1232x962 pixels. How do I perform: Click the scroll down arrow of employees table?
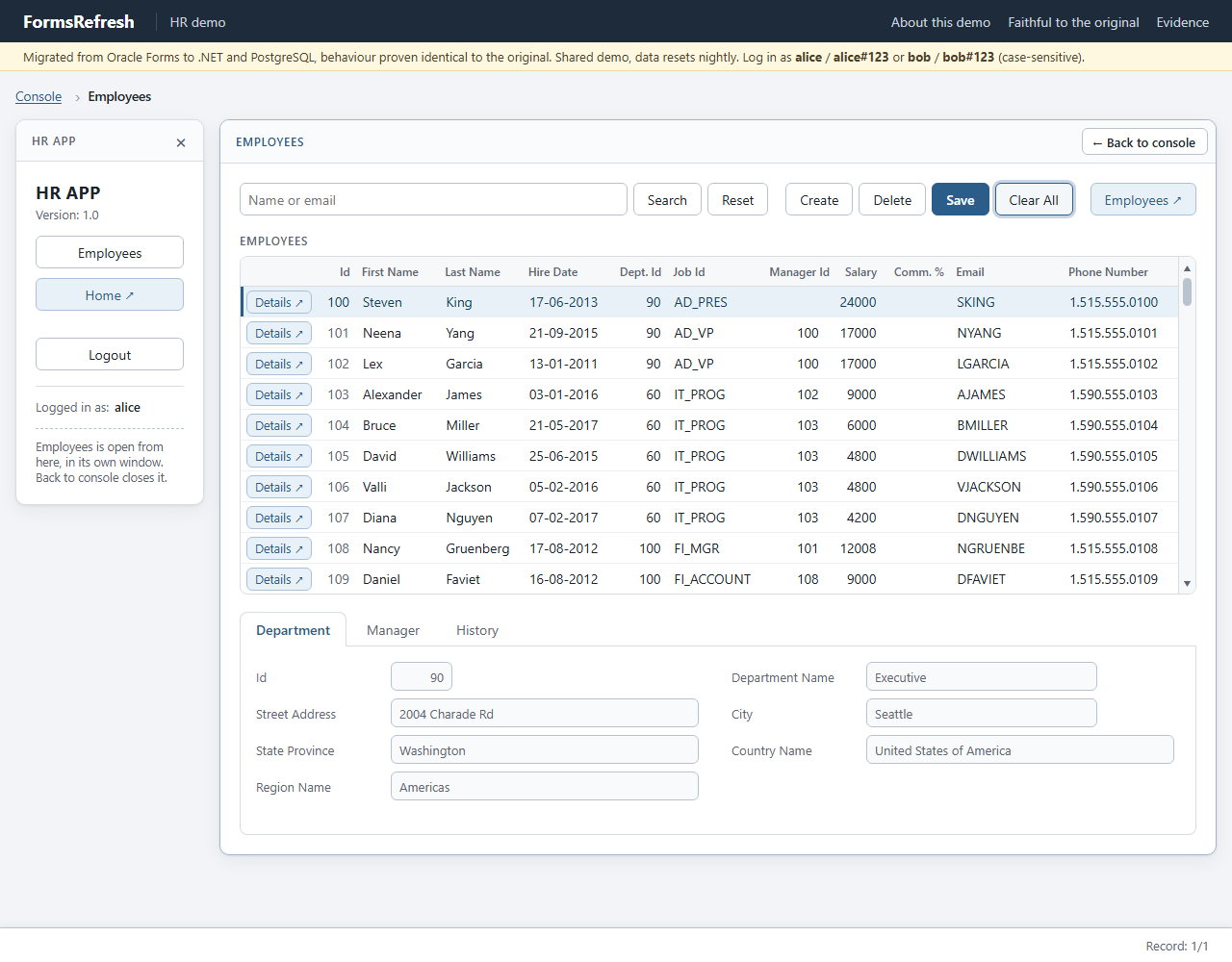click(1187, 583)
